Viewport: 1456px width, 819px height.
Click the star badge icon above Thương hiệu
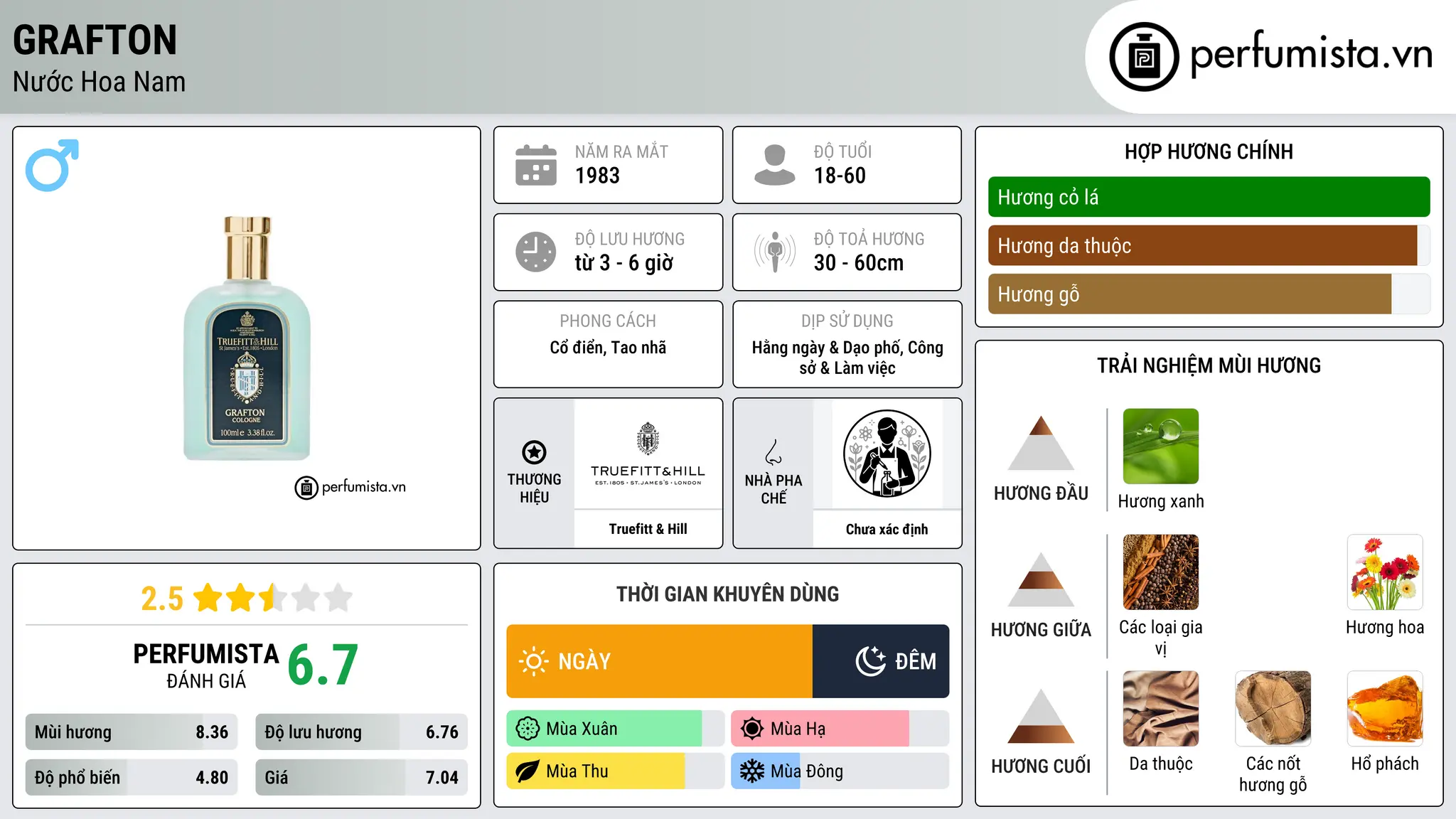point(534,452)
